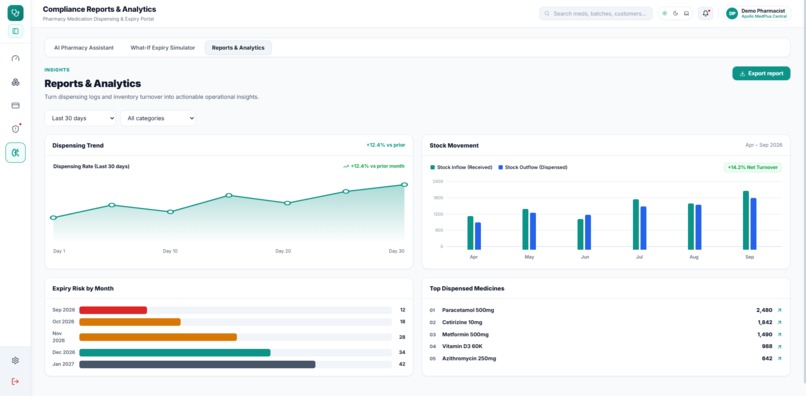The width and height of the screenshot is (806, 396).
Task: Click the Apr – Sep 2026 range label
Action: pos(764,146)
